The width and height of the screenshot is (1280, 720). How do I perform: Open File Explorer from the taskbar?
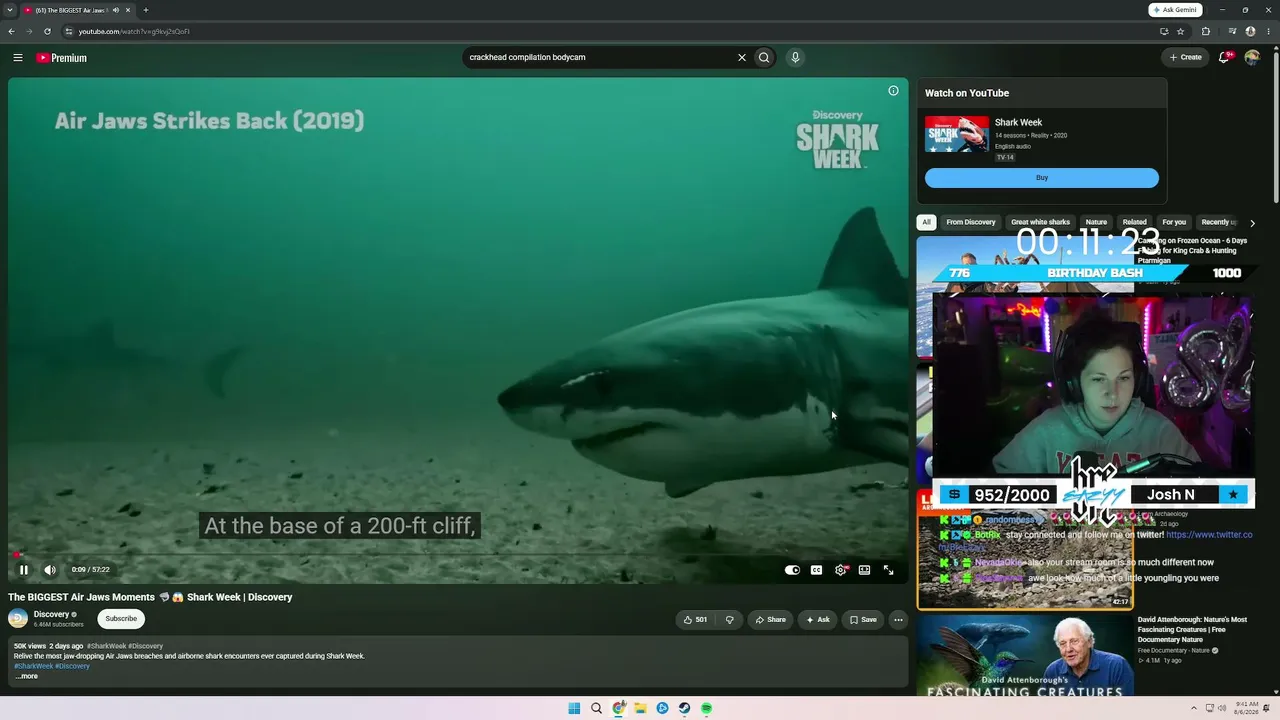point(640,708)
